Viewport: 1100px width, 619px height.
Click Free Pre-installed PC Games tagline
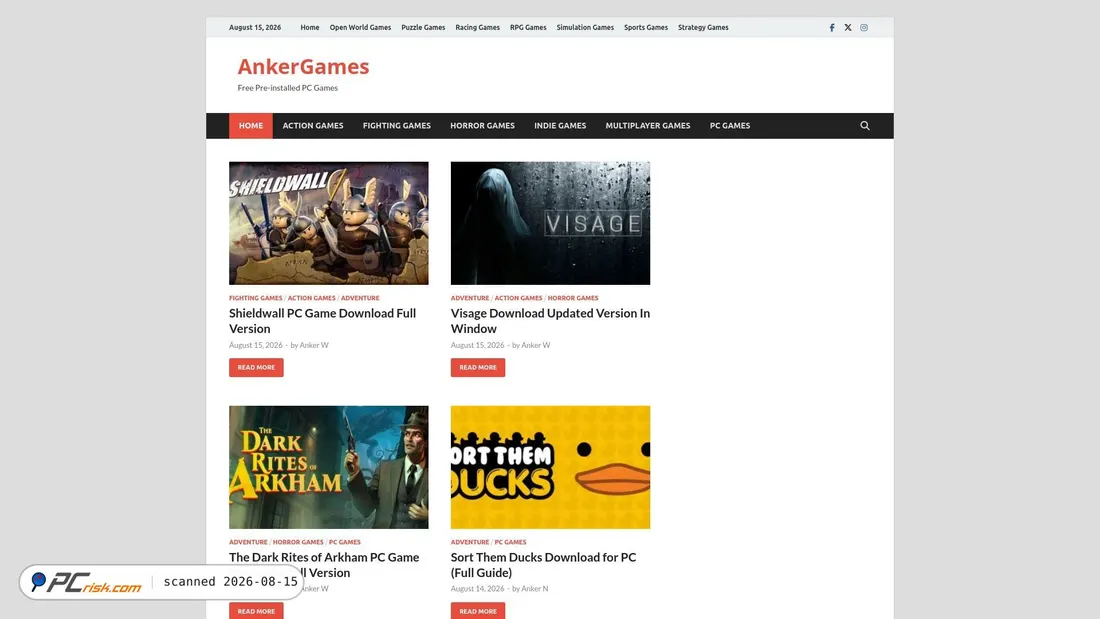pyautogui.click(x=288, y=88)
